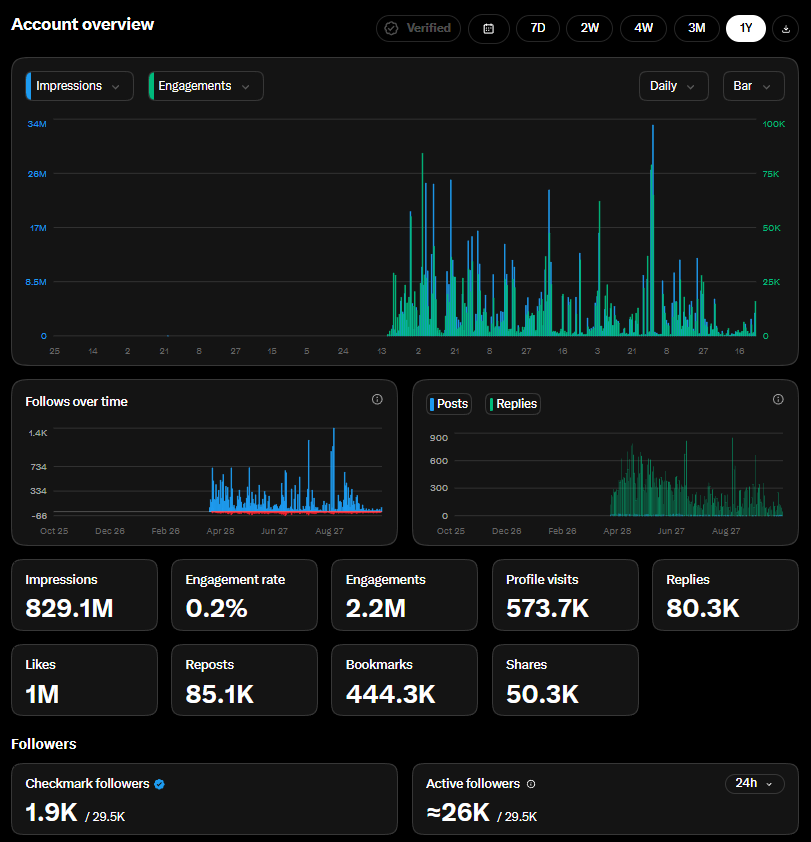Screen dimensions: 811x842
Task: Expand the Daily granularity dropdown
Action: click(x=674, y=86)
